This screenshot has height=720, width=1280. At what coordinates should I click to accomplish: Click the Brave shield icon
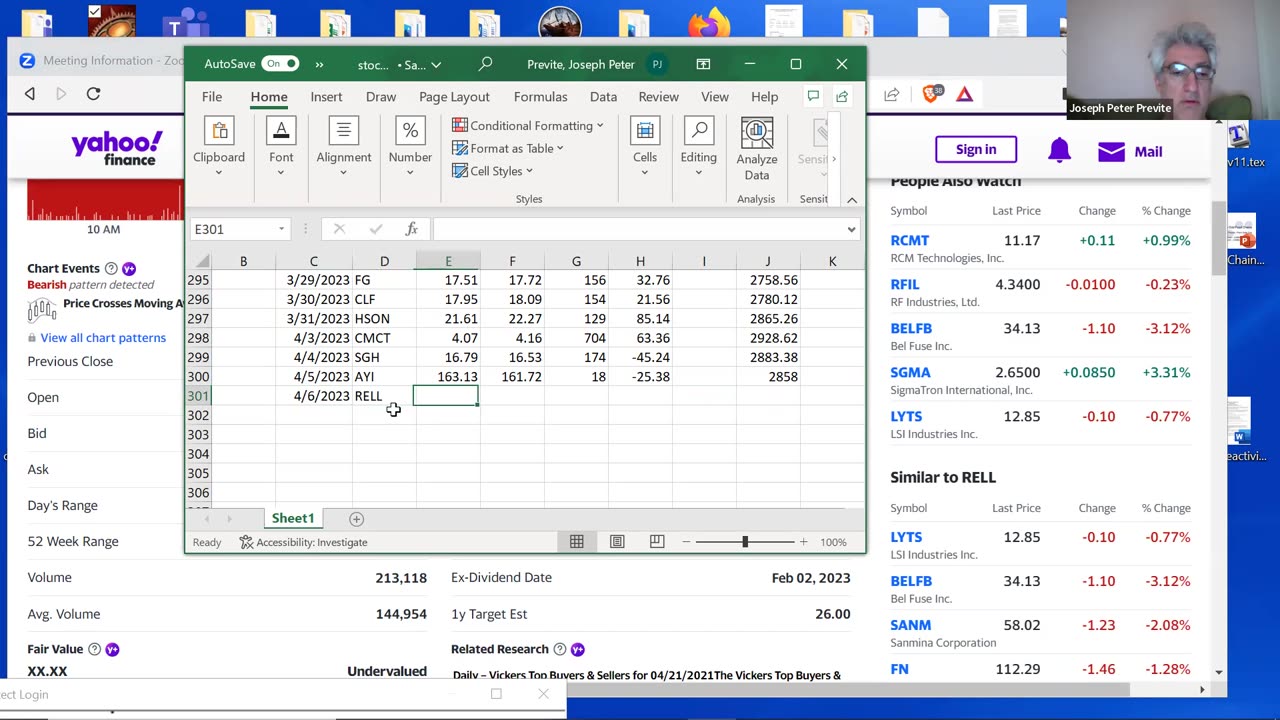click(932, 93)
